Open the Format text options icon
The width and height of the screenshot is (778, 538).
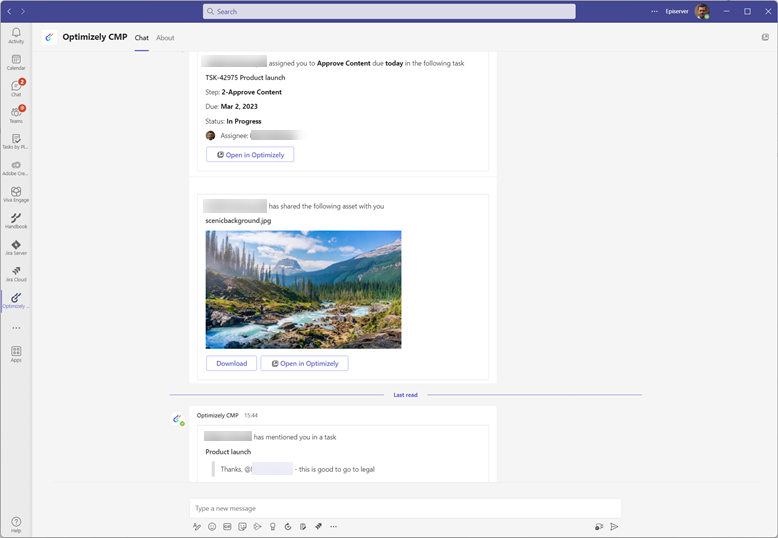point(197,526)
